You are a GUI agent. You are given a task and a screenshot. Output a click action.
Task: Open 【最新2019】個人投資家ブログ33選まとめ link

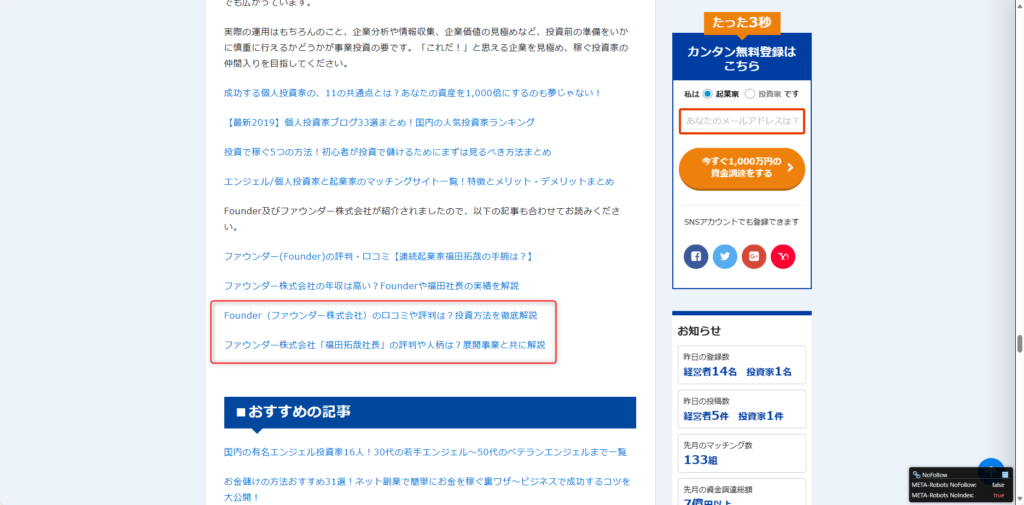tap(379, 122)
